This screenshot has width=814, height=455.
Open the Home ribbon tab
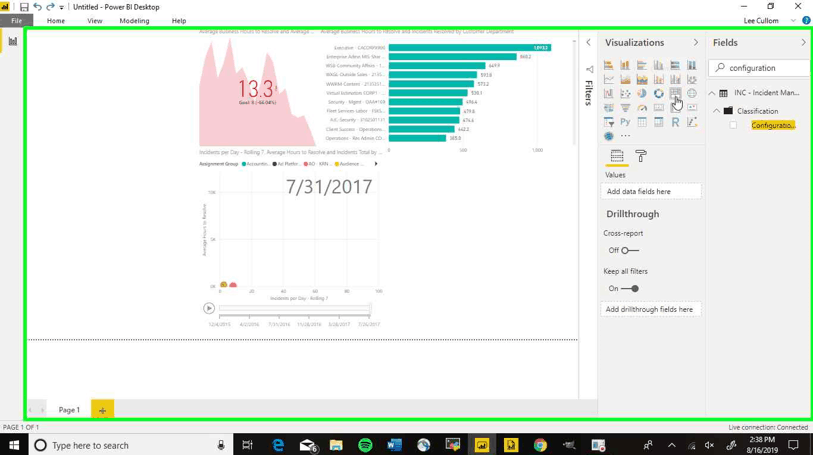pos(56,21)
